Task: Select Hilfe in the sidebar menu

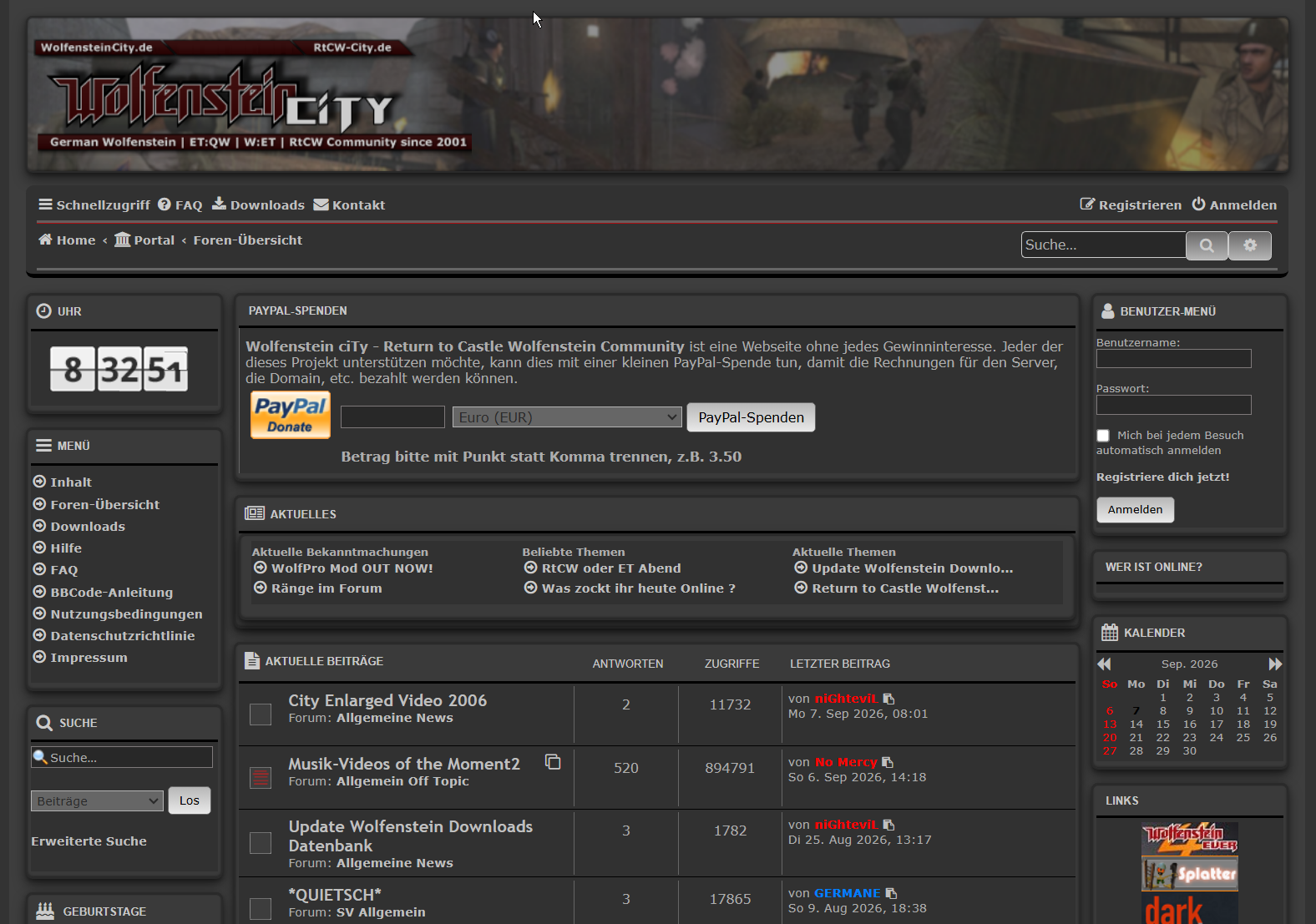Action: tap(66, 548)
